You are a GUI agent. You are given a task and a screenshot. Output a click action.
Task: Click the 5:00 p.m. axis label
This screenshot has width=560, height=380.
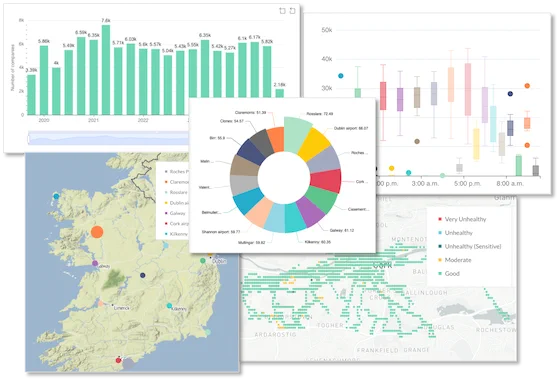click(x=468, y=183)
